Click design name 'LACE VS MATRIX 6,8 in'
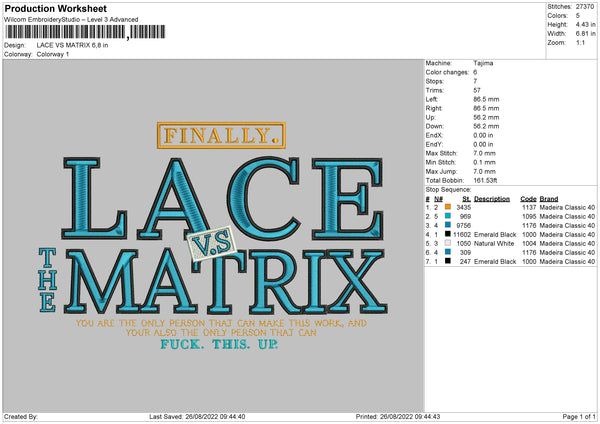600x424 pixels. (72, 45)
